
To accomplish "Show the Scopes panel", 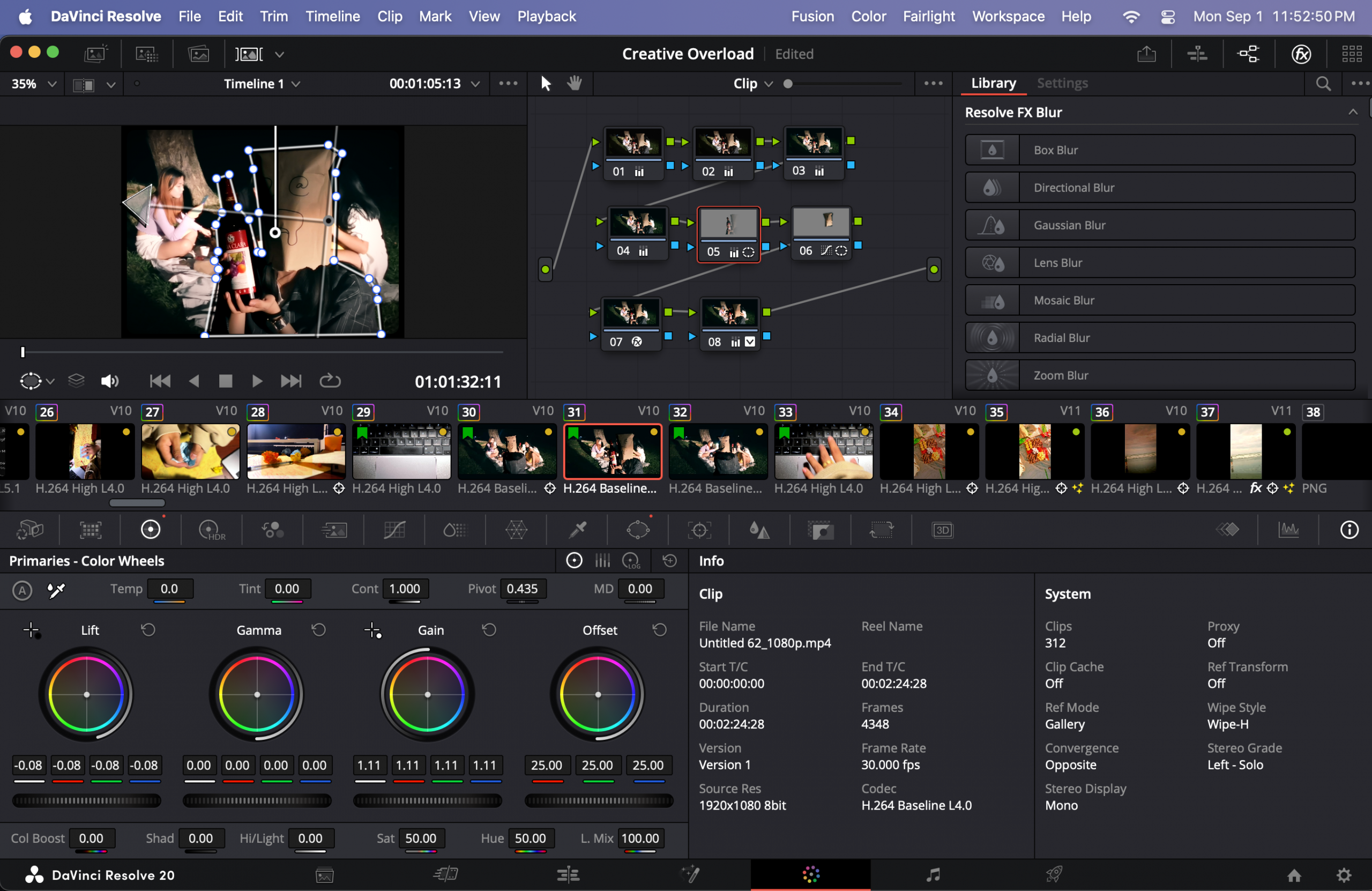I will 1288,530.
